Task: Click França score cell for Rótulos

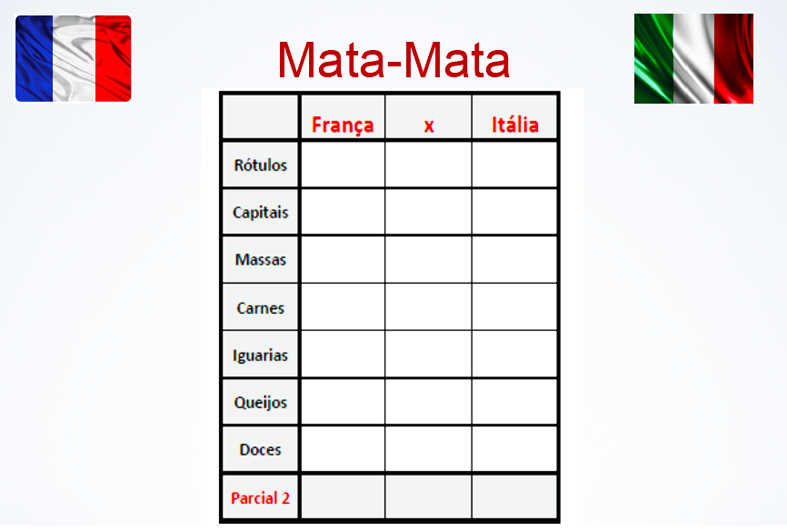Action: [342, 165]
